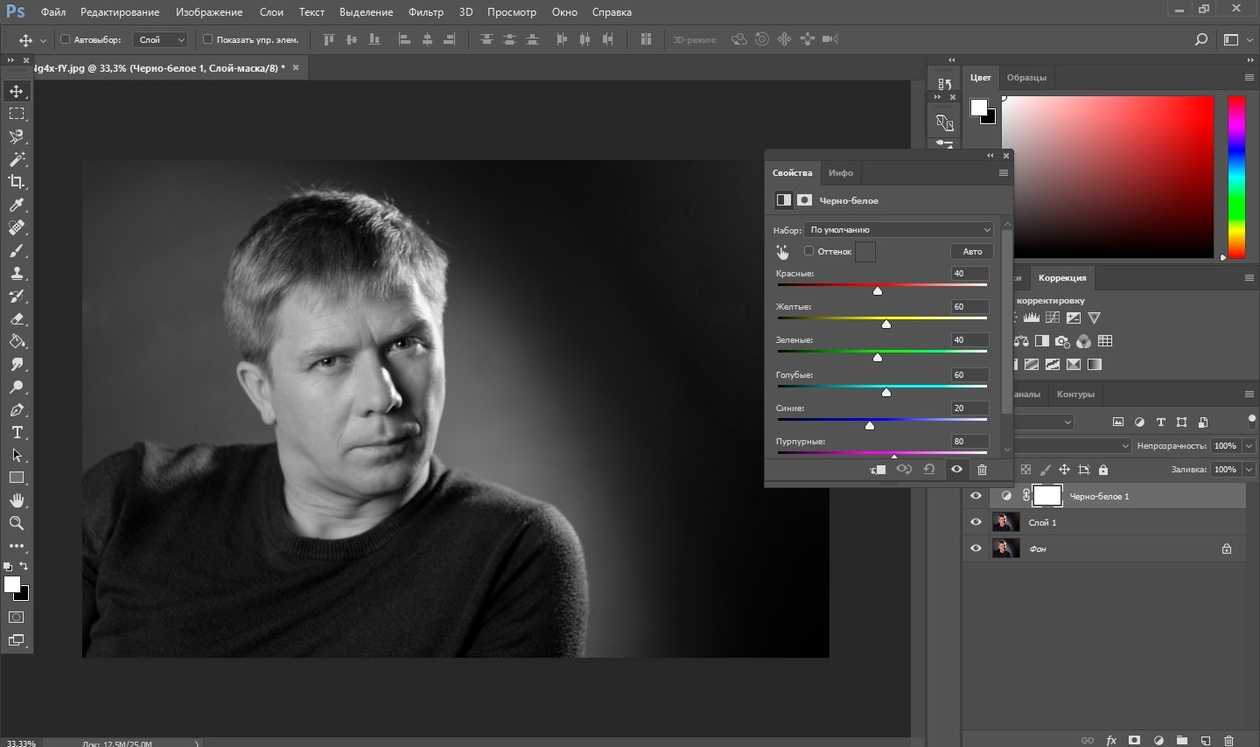Open the Набор preset dropdown
Viewport: 1260px width, 747px height.
pyautogui.click(x=899, y=230)
